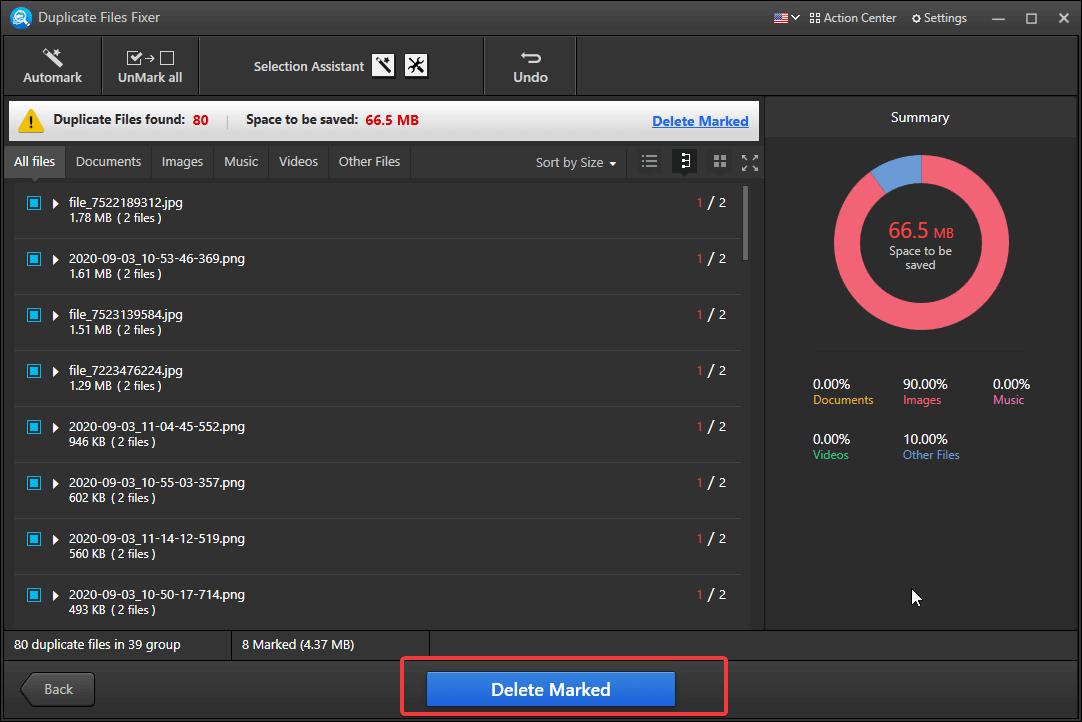Minimize the Duplicate Files Fixer window

(999, 19)
